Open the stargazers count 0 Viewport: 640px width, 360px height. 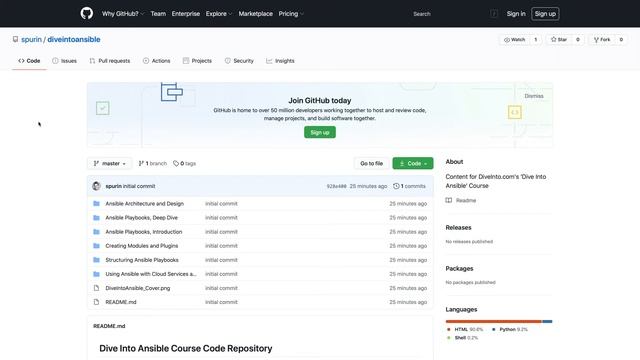click(x=578, y=40)
